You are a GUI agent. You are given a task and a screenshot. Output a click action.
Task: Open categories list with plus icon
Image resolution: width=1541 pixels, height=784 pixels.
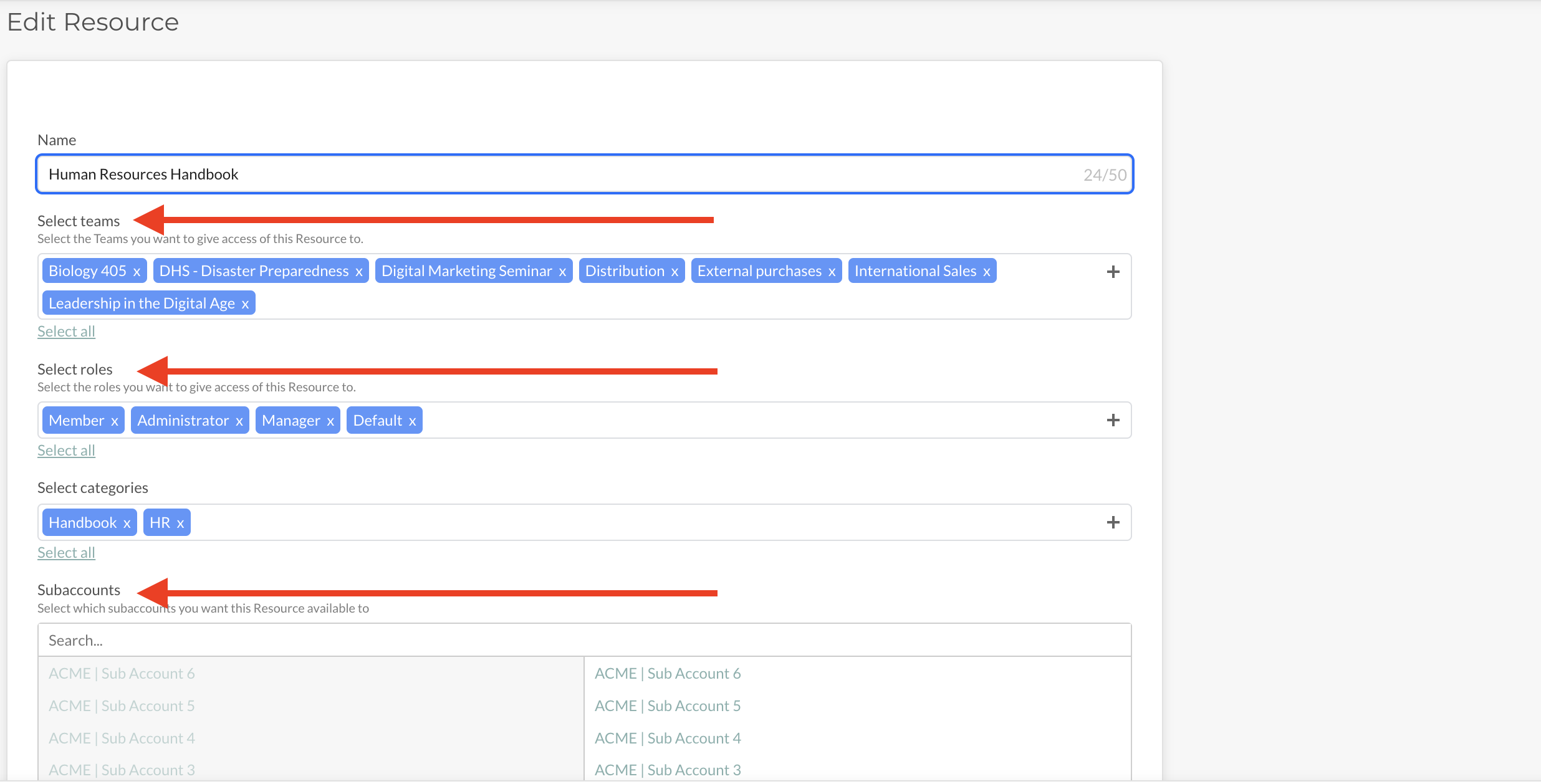tap(1113, 522)
